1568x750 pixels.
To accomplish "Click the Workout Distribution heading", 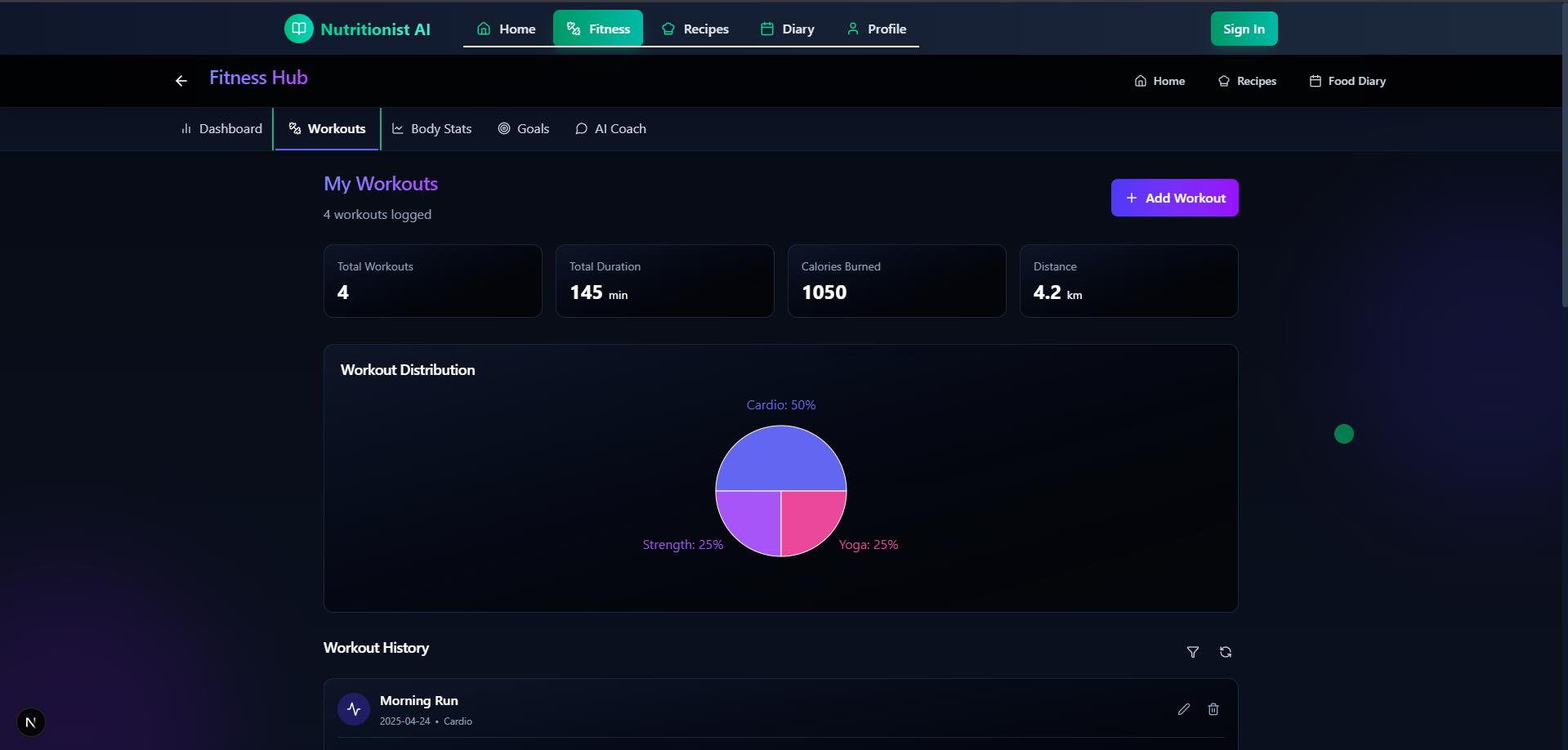I will [x=408, y=370].
